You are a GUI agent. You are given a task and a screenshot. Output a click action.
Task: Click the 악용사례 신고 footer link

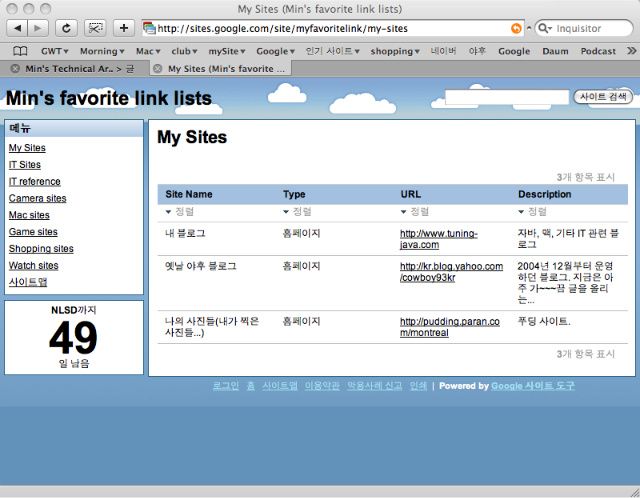[x=375, y=386]
